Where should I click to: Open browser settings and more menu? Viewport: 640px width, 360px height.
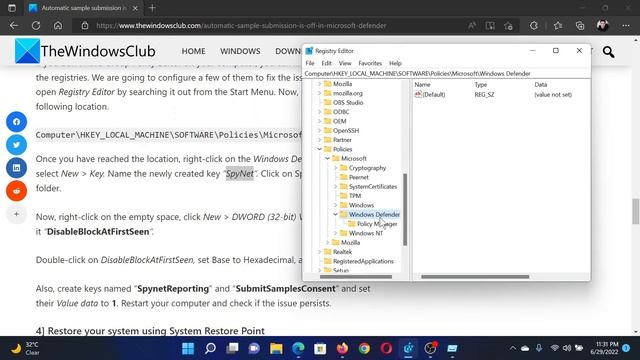[x=626, y=25]
